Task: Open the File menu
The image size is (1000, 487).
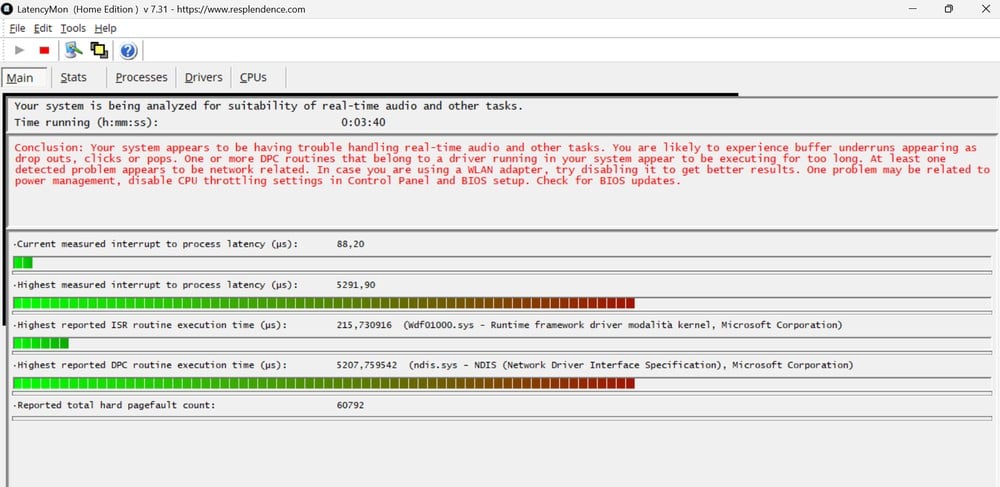Action: coord(17,28)
